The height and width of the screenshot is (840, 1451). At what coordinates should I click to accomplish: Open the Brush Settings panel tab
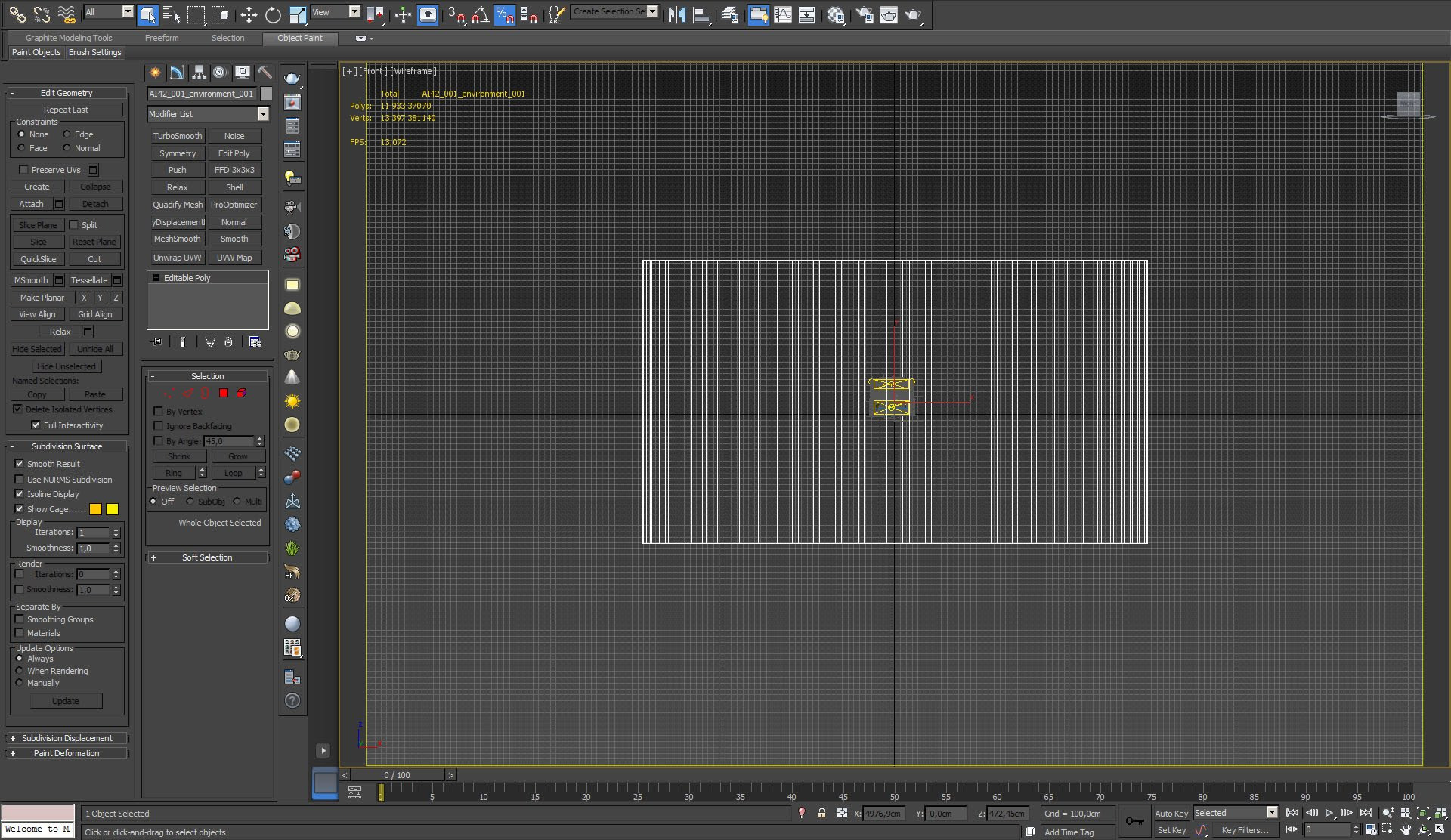coord(94,52)
